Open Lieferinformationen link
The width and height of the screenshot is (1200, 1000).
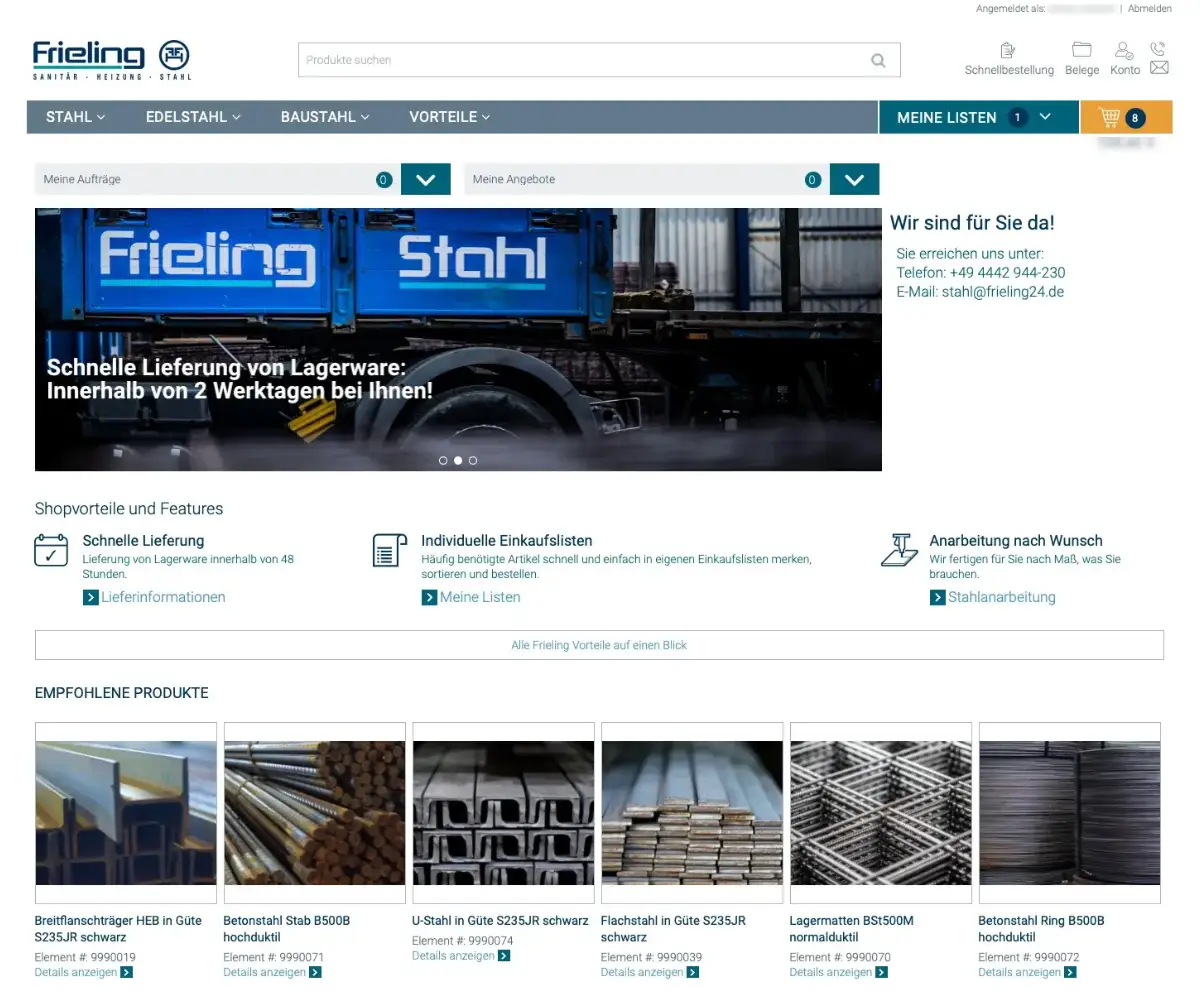click(x=163, y=597)
